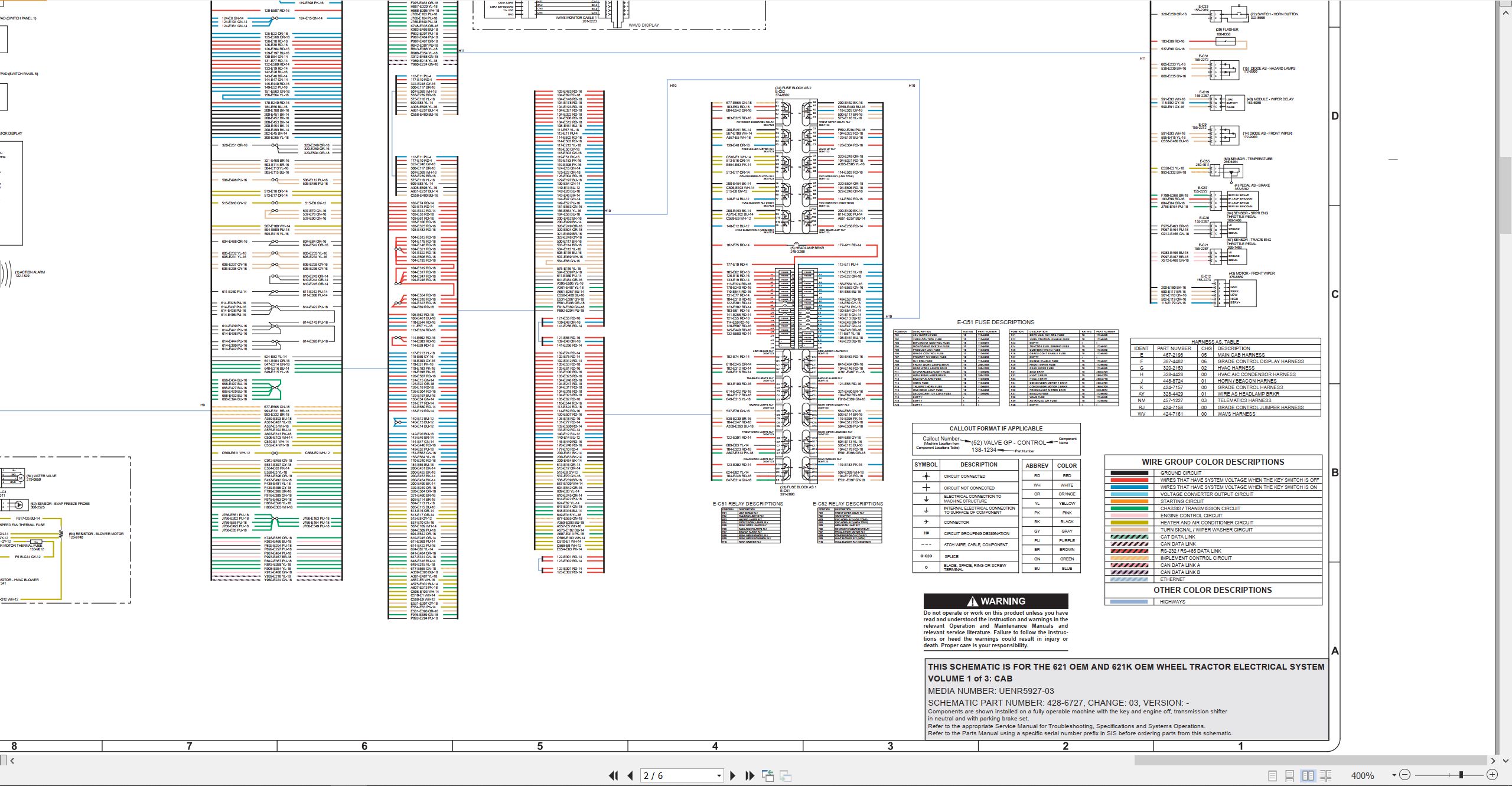Image resolution: width=1512 pixels, height=786 pixels.
Task: Click the previous view navigation icon
Action: click(x=768, y=775)
